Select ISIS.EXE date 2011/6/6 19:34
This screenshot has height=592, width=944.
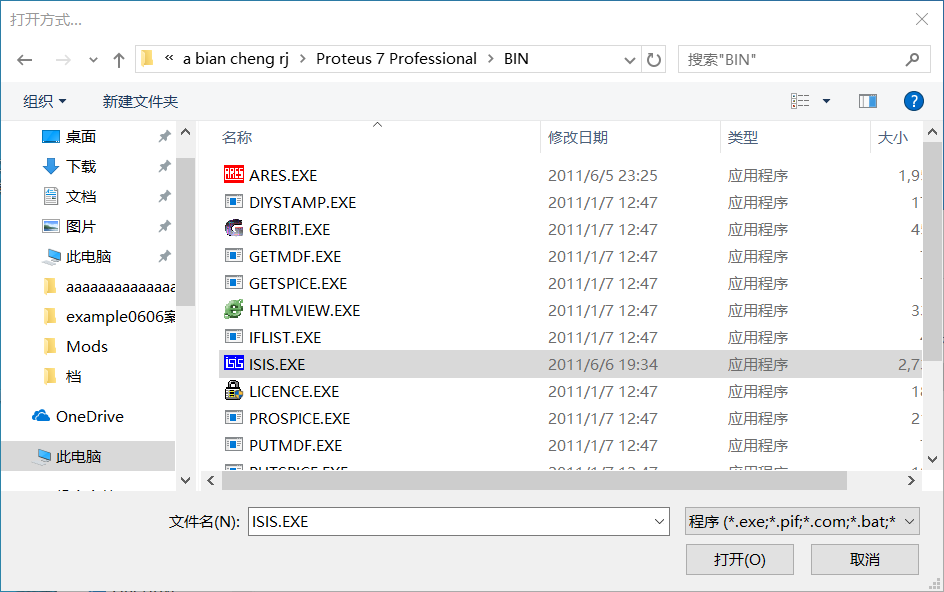point(603,364)
